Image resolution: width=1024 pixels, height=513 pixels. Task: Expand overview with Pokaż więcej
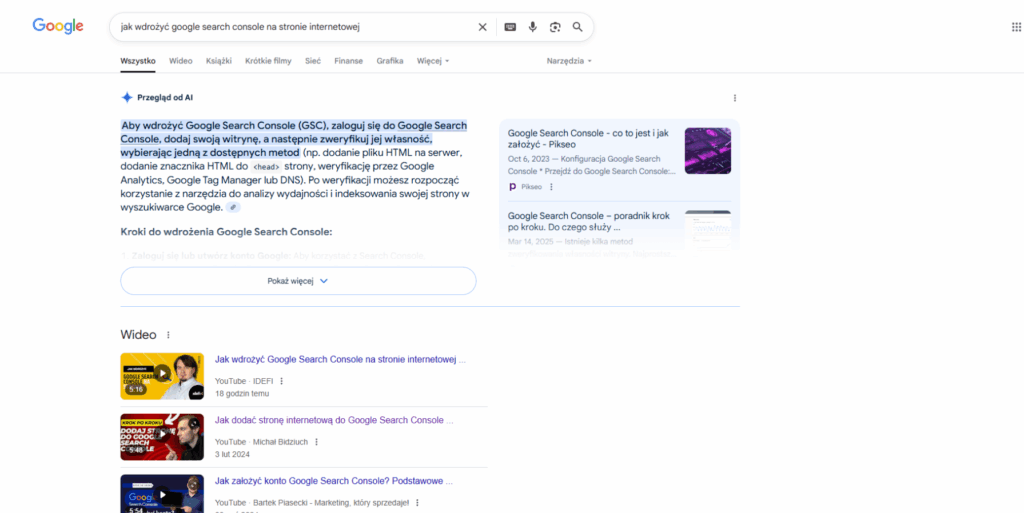[298, 281]
